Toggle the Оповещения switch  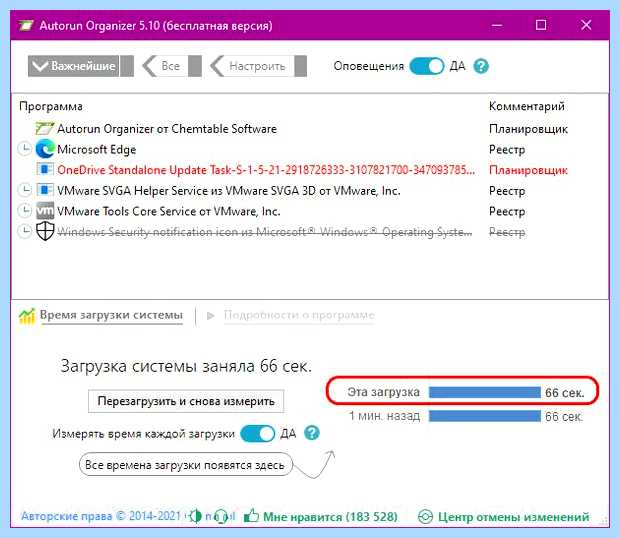coord(427,66)
